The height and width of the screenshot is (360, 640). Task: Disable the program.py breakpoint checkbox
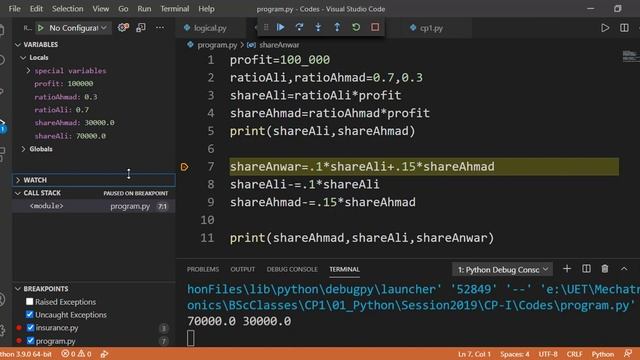click(x=31, y=340)
